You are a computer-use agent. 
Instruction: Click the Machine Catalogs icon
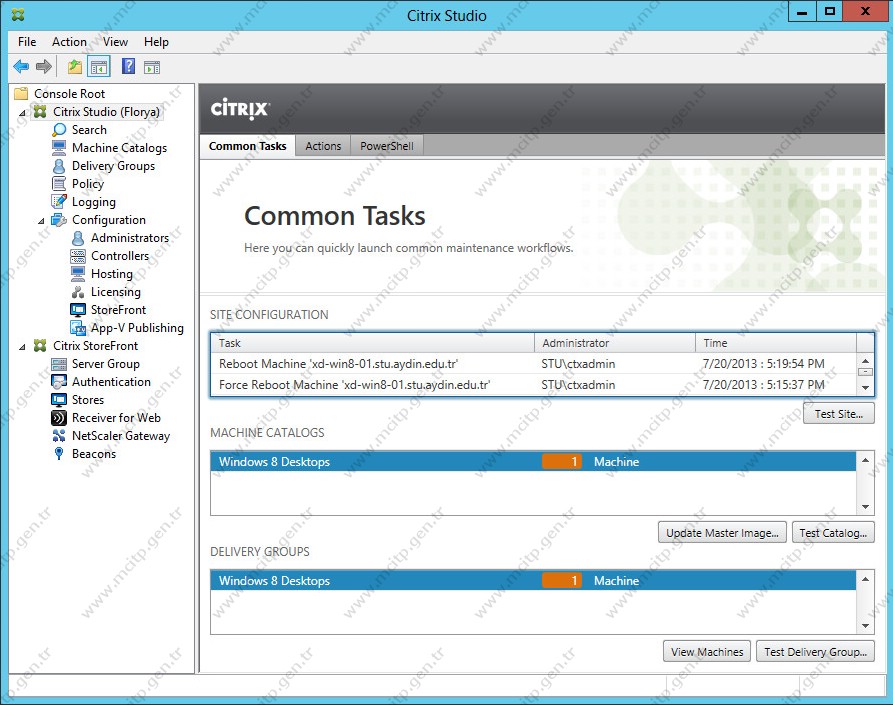point(59,147)
